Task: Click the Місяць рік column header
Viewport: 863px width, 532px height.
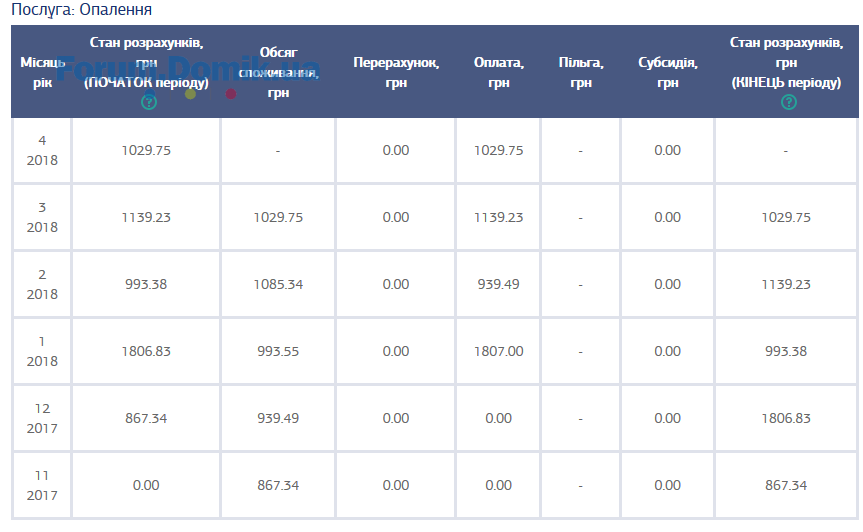Action: pos(42,72)
